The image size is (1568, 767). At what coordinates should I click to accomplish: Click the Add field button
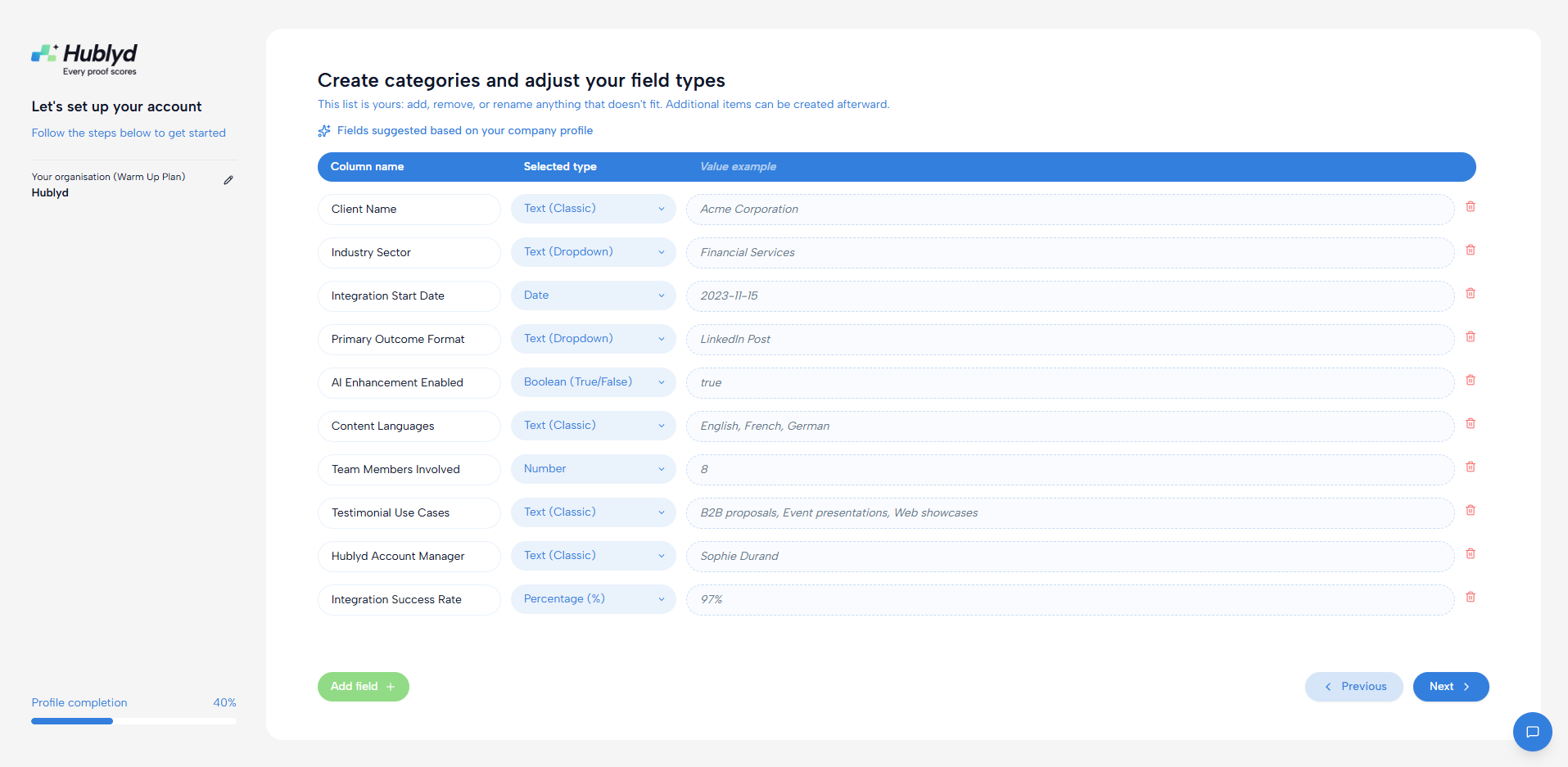click(364, 687)
